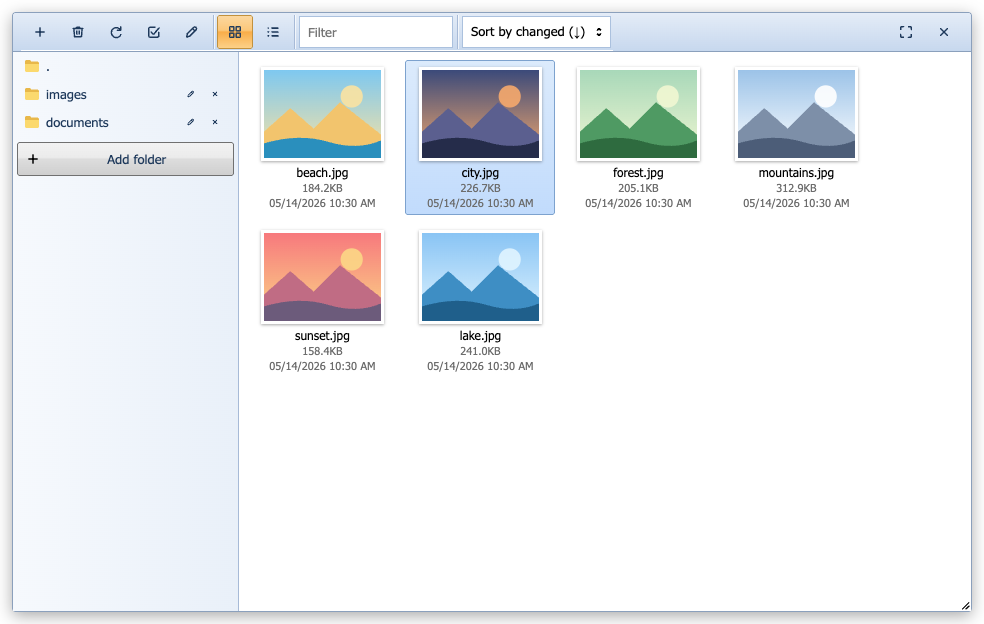984x624 pixels.
Task: Click the mountains.jpg file name
Action: tap(796, 173)
